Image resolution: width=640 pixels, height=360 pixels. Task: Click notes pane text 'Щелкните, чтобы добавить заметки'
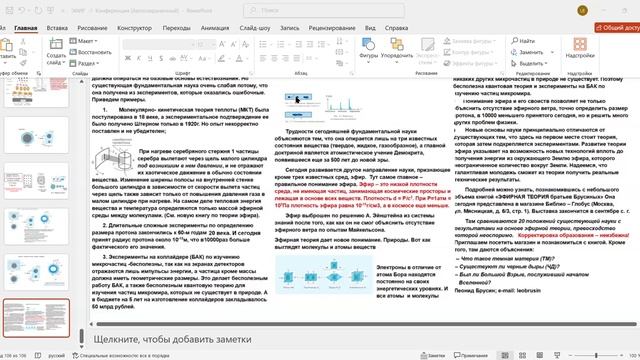tap(172, 339)
